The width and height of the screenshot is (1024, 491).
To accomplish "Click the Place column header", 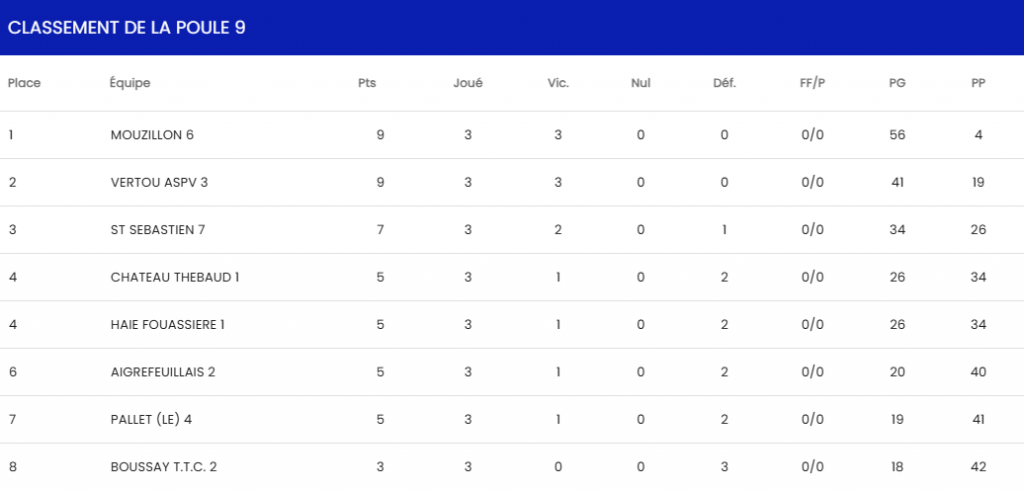I will [24, 83].
